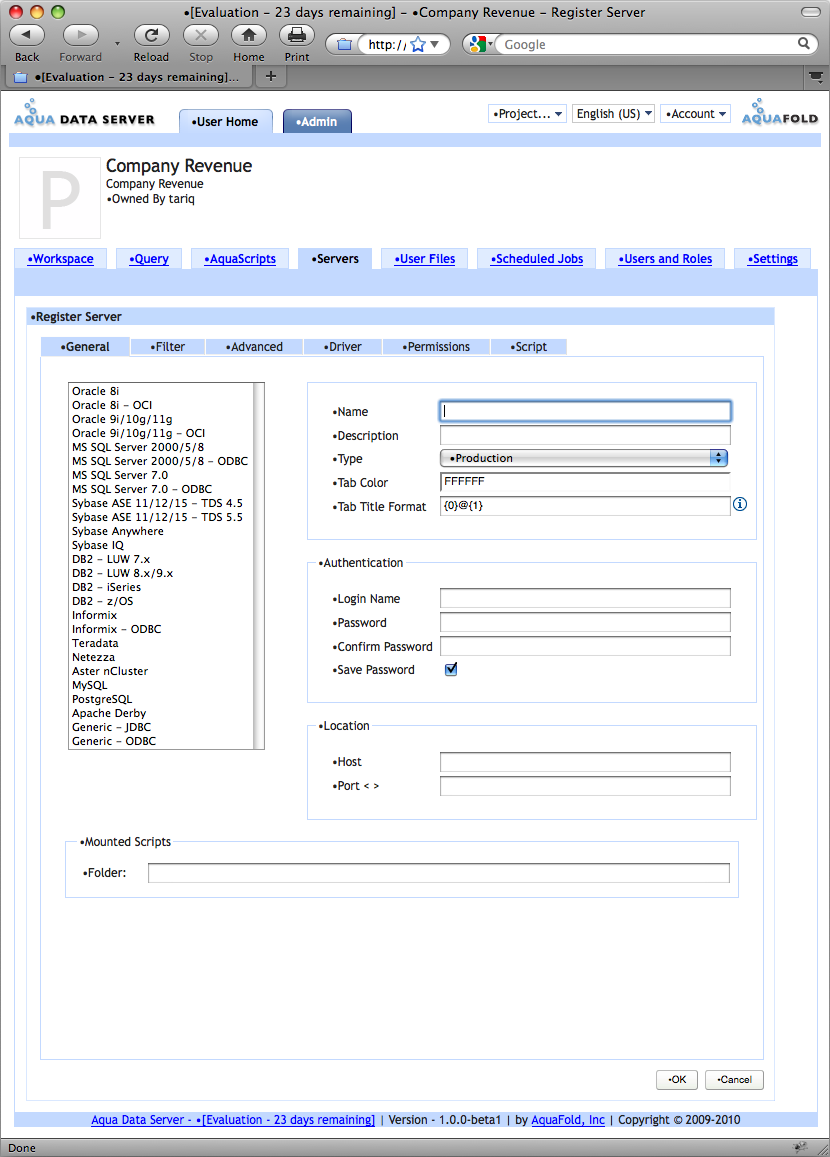830x1157 pixels.
Task: Switch to the Driver sub-tab
Action: (x=343, y=347)
